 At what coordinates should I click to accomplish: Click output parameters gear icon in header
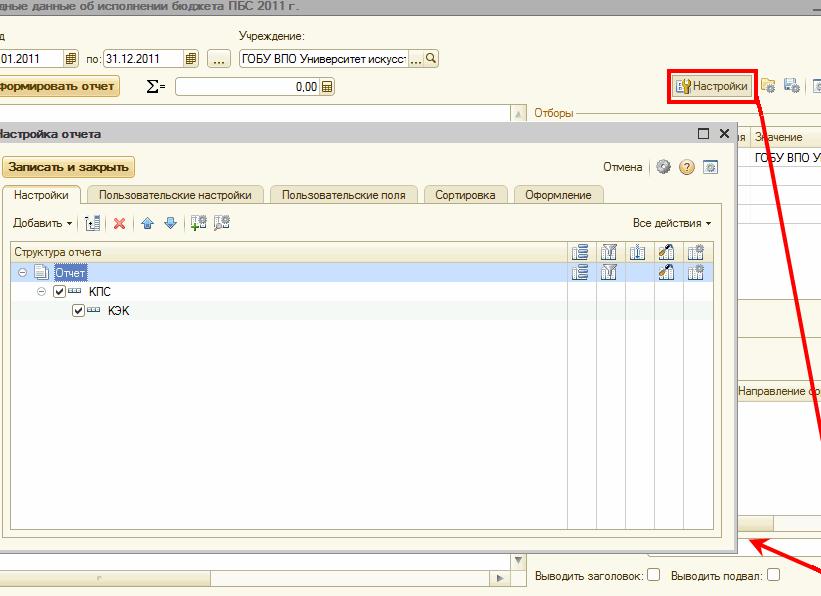(x=696, y=252)
